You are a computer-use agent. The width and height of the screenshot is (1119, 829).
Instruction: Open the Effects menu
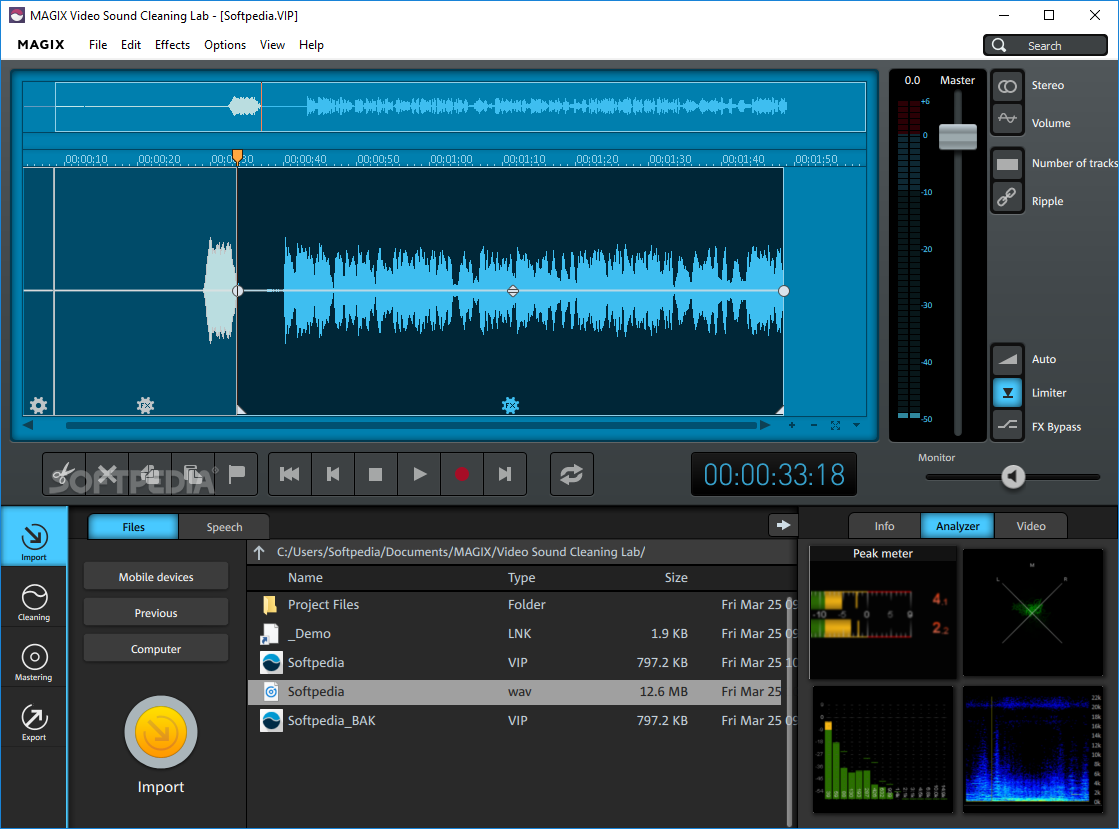pos(172,45)
